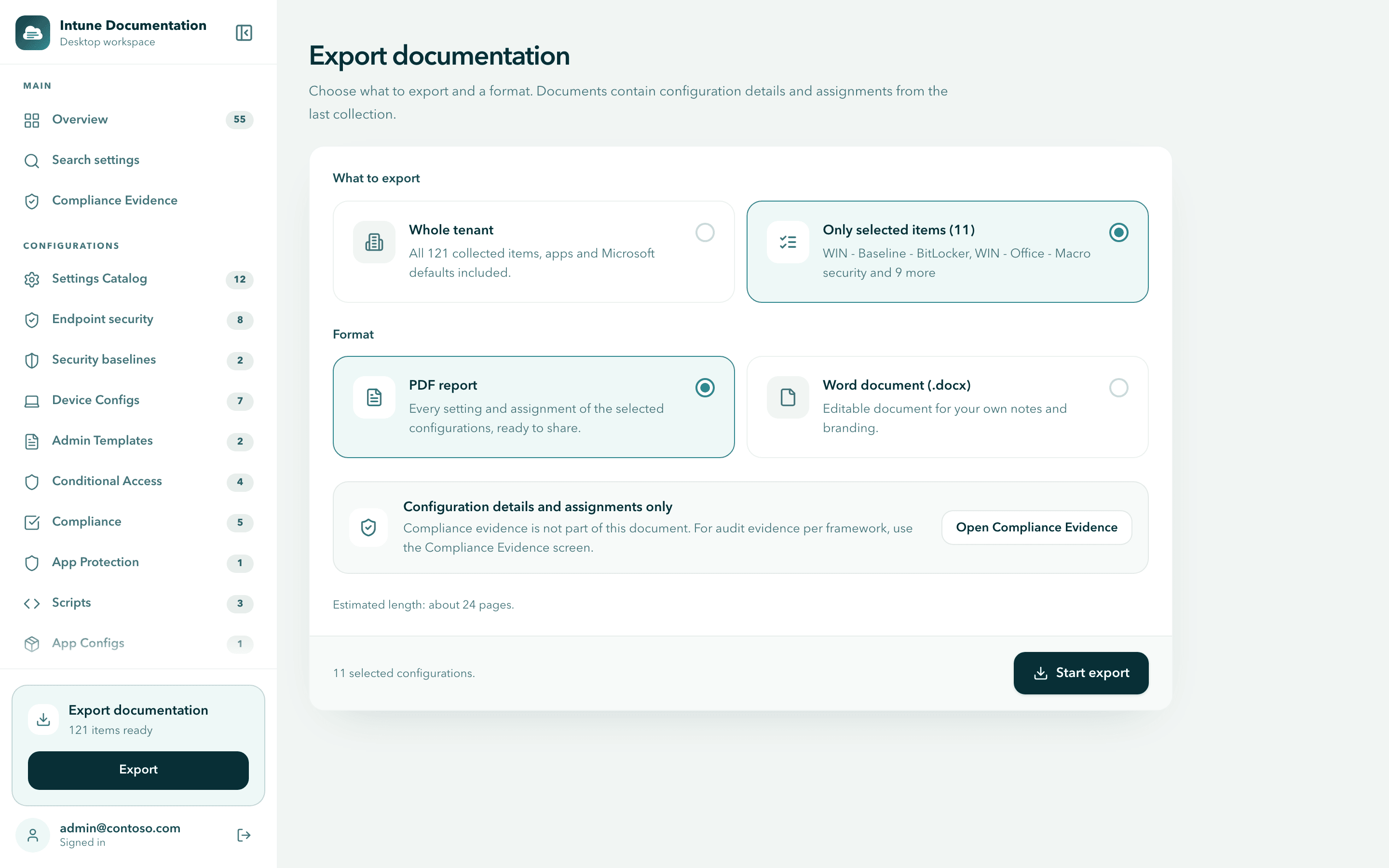Image resolution: width=1389 pixels, height=868 pixels.
Task: Click the Settings Catalog count badge 12
Action: point(240,280)
